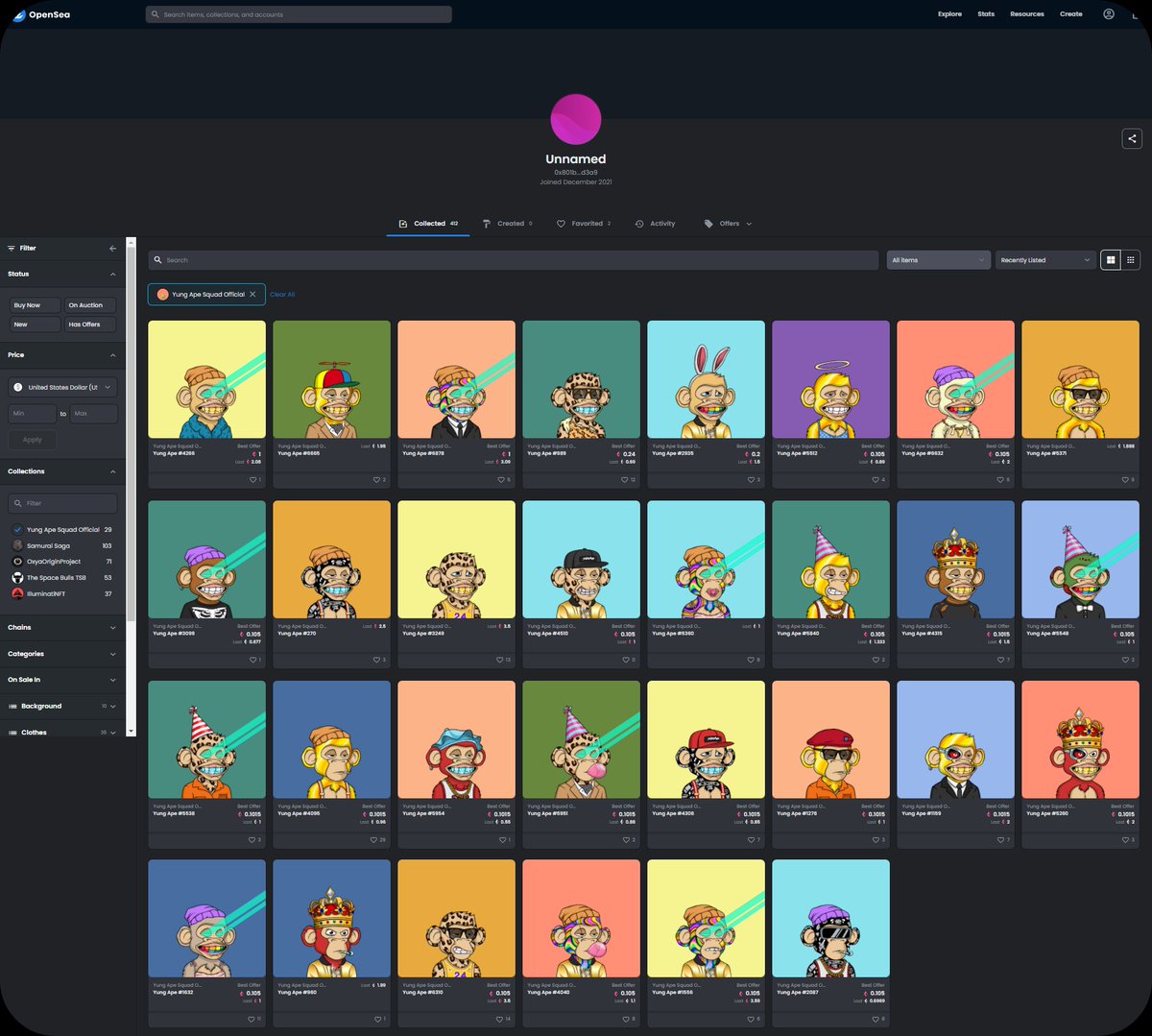1152x1036 pixels.
Task: Expand the Categories filter section
Action: (62, 654)
